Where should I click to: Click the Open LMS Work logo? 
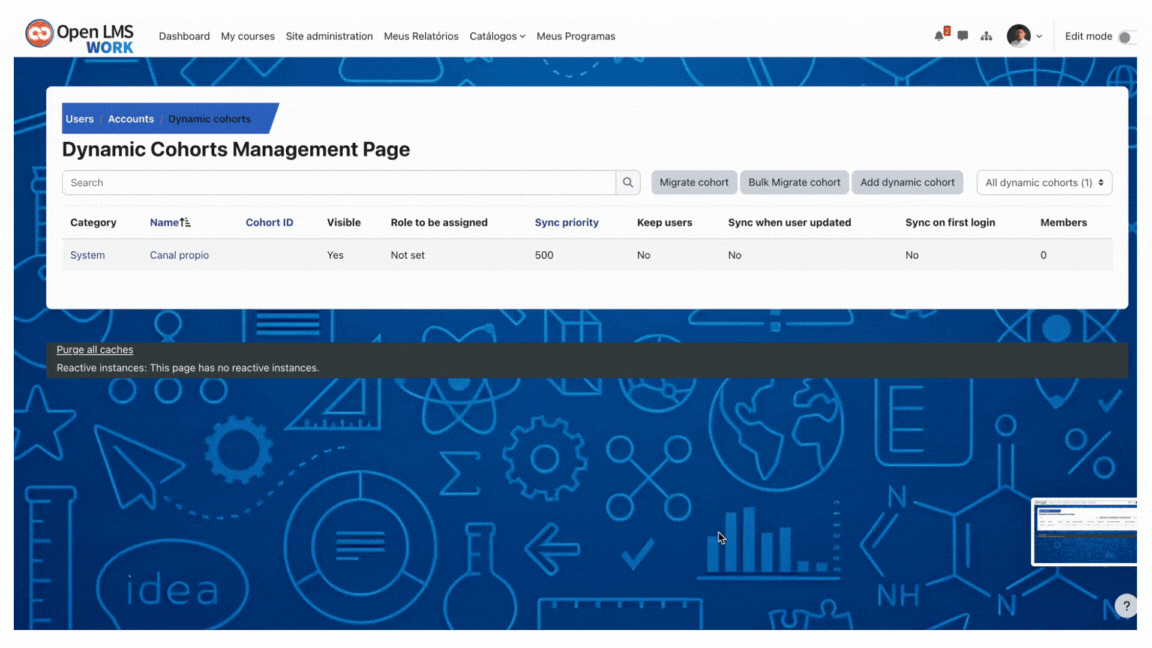tap(79, 36)
